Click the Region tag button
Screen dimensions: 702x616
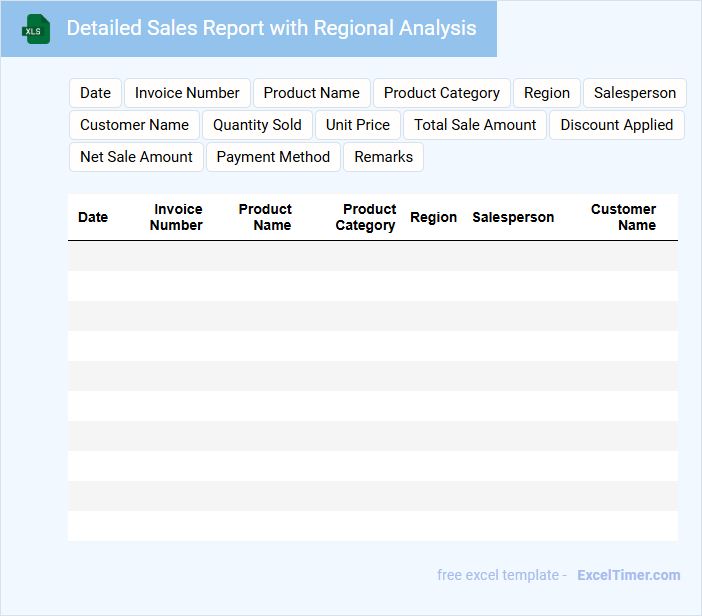pos(547,93)
